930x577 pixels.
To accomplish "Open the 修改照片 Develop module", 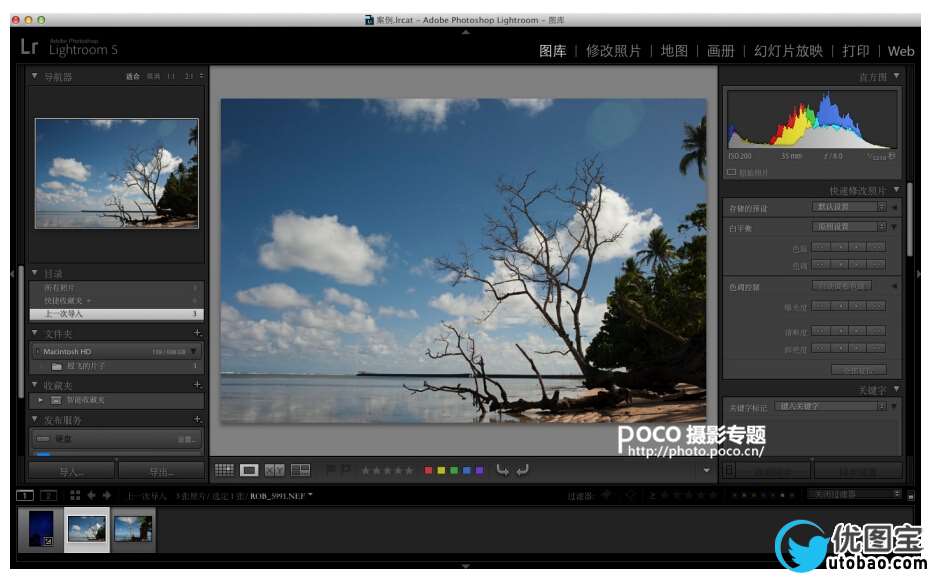I will [613, 51].
